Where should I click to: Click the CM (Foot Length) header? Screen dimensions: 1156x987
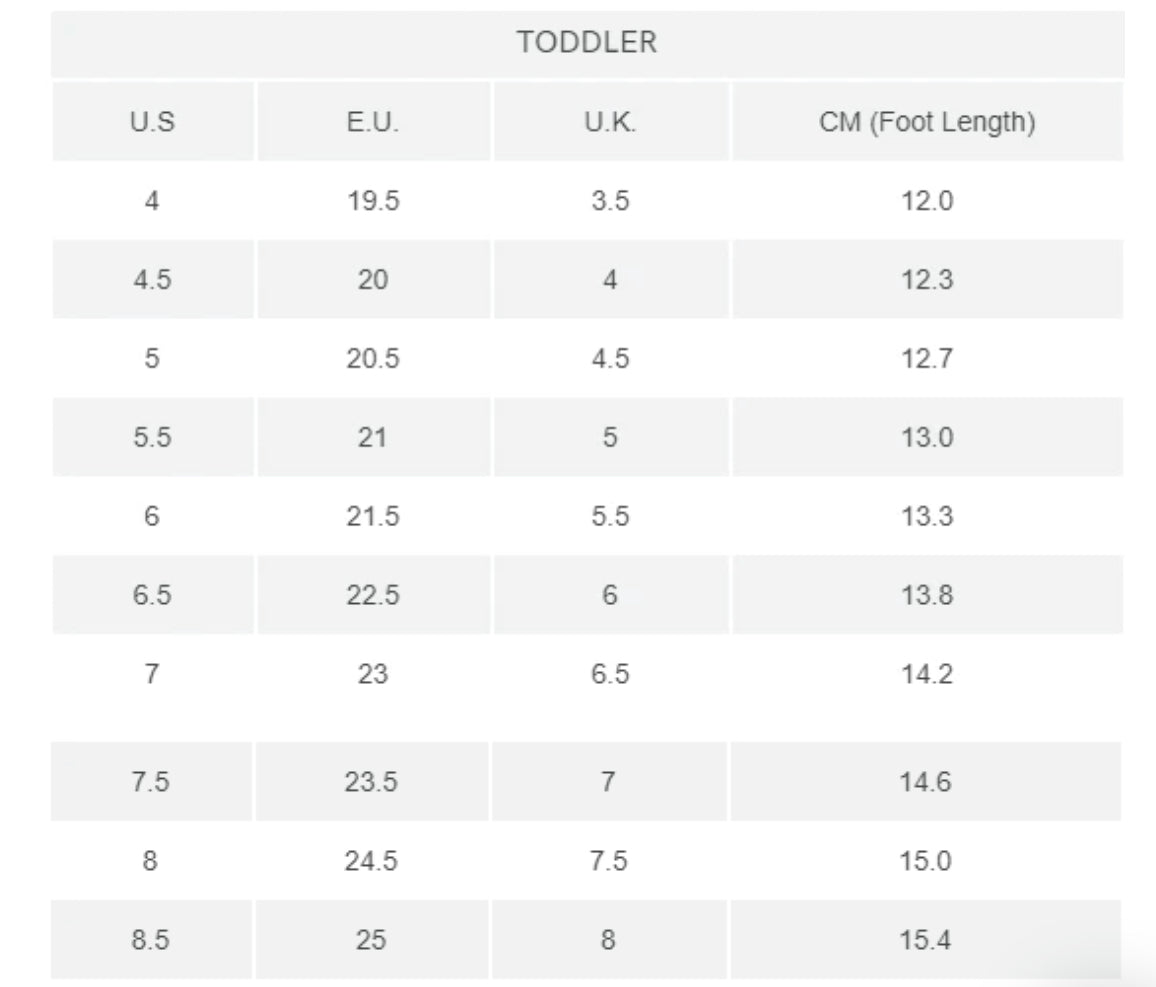tap(926, 122)
